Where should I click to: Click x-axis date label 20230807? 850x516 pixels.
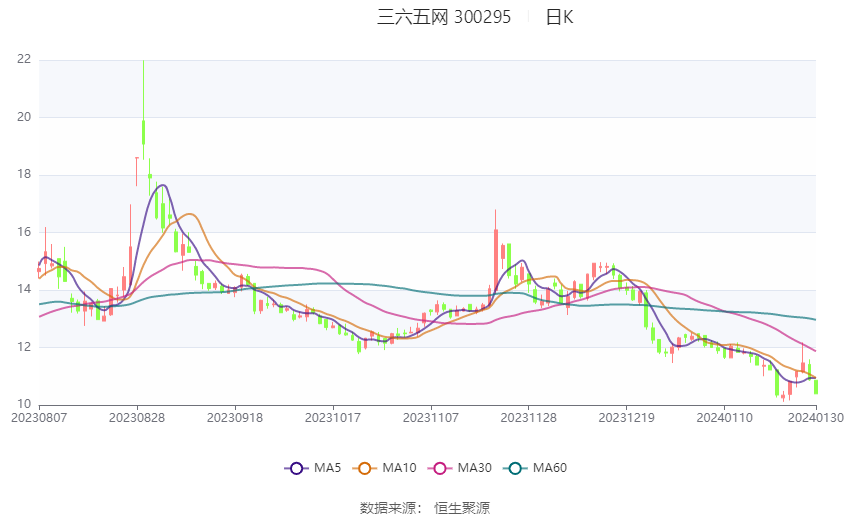[x=39, y=418]
